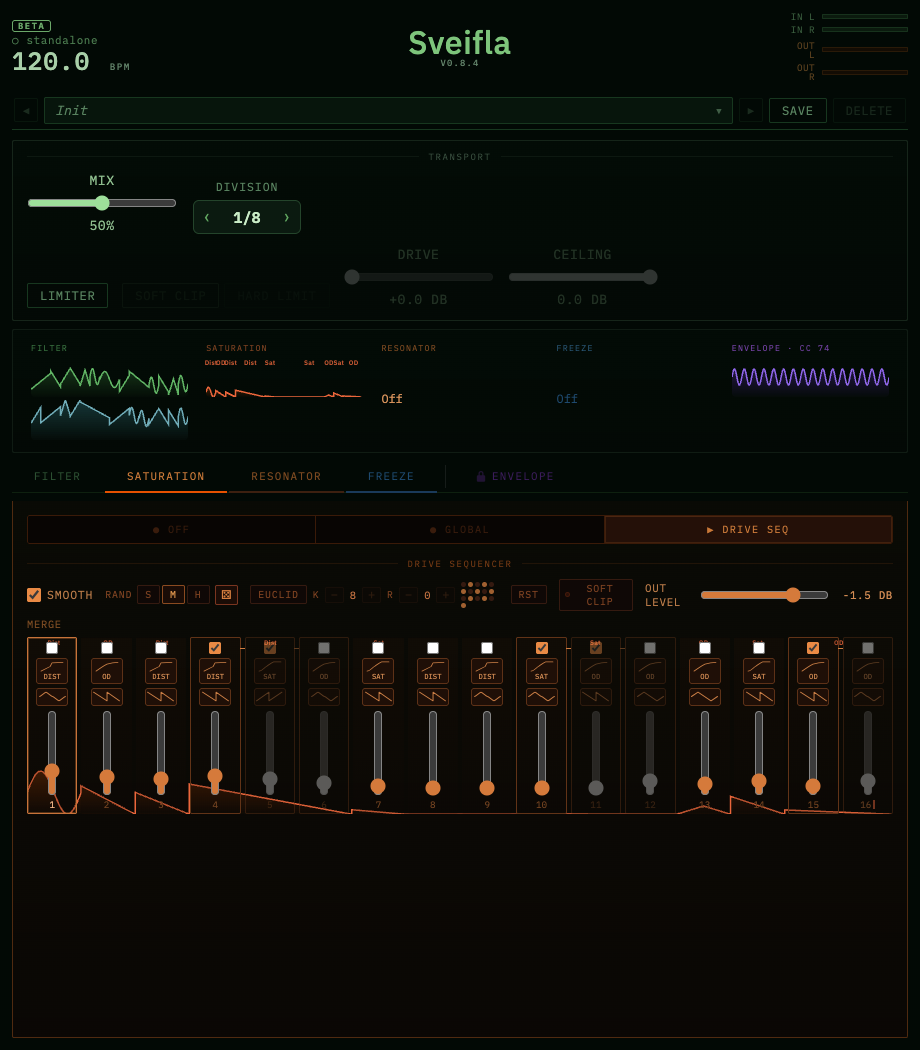The image size is (920, 1050).
Task: Click the sawtooth shape icon on step 2
Action: [106, 697]
